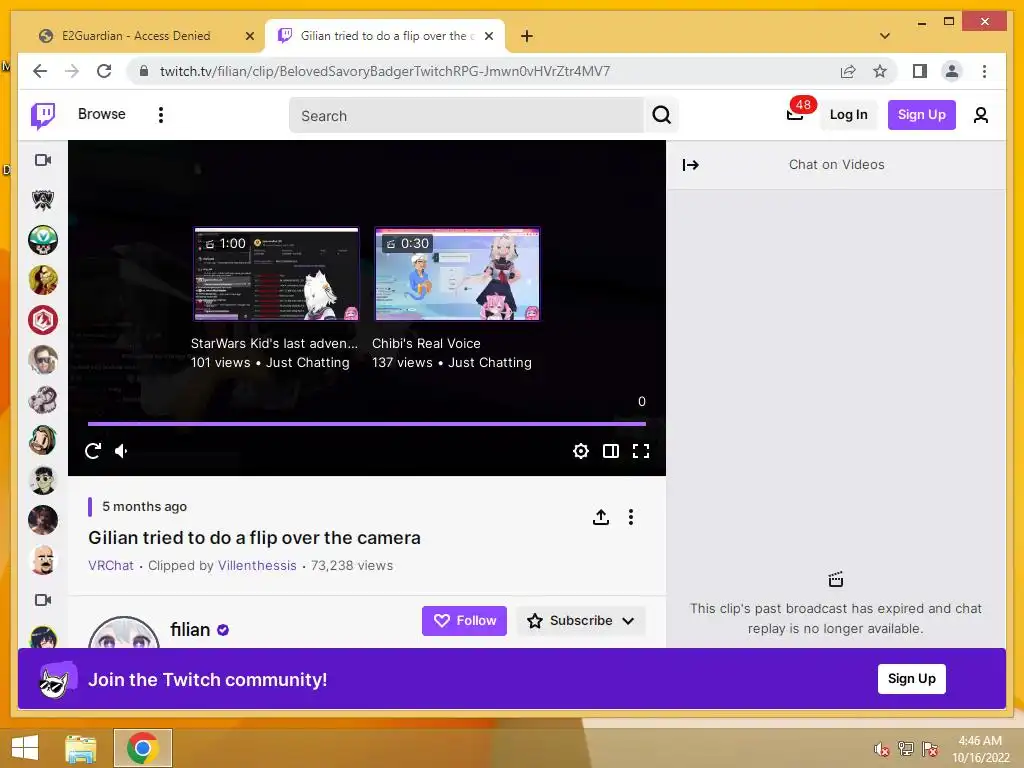1024x768 pixels.
Task: Open the Windows Start button
Action: [25, 748]
